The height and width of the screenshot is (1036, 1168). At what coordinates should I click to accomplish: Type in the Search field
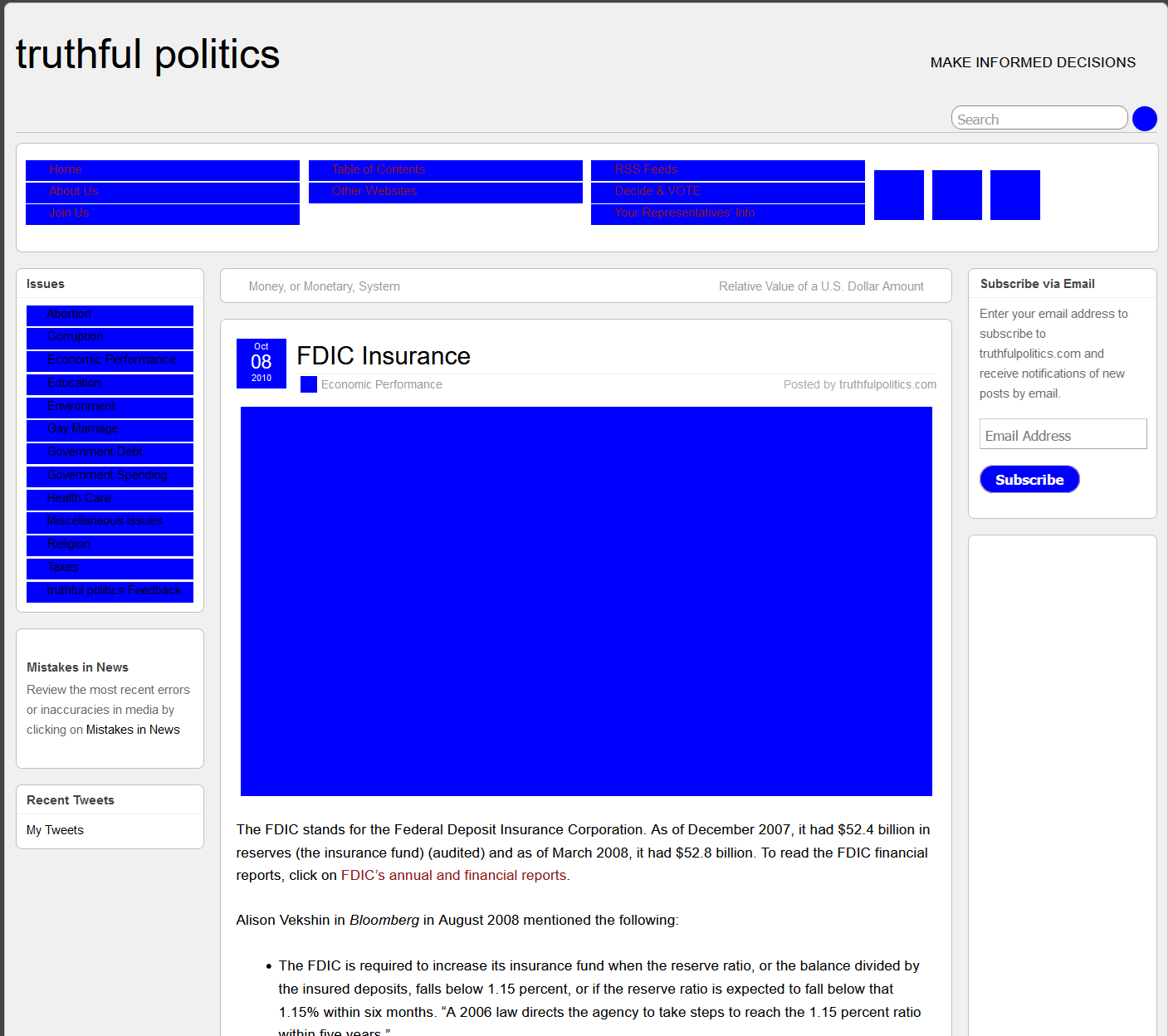point(1038,119)
